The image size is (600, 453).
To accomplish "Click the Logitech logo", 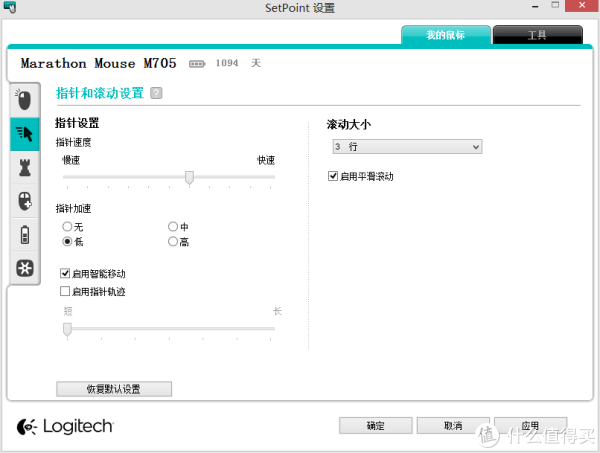I will click(65, 426).
